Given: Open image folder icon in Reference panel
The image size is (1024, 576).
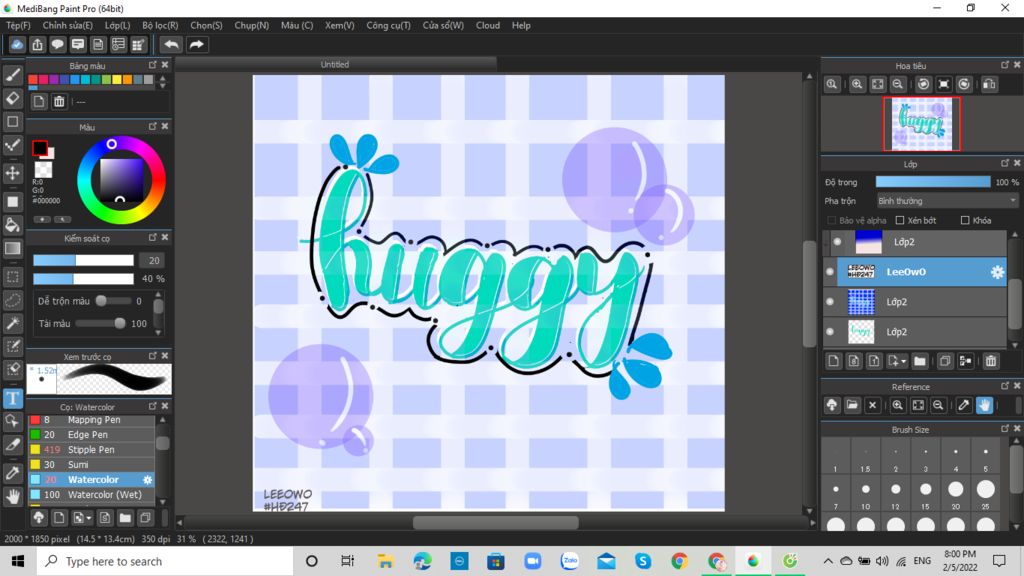Looking at the screenshot, I should click(852, 405).
